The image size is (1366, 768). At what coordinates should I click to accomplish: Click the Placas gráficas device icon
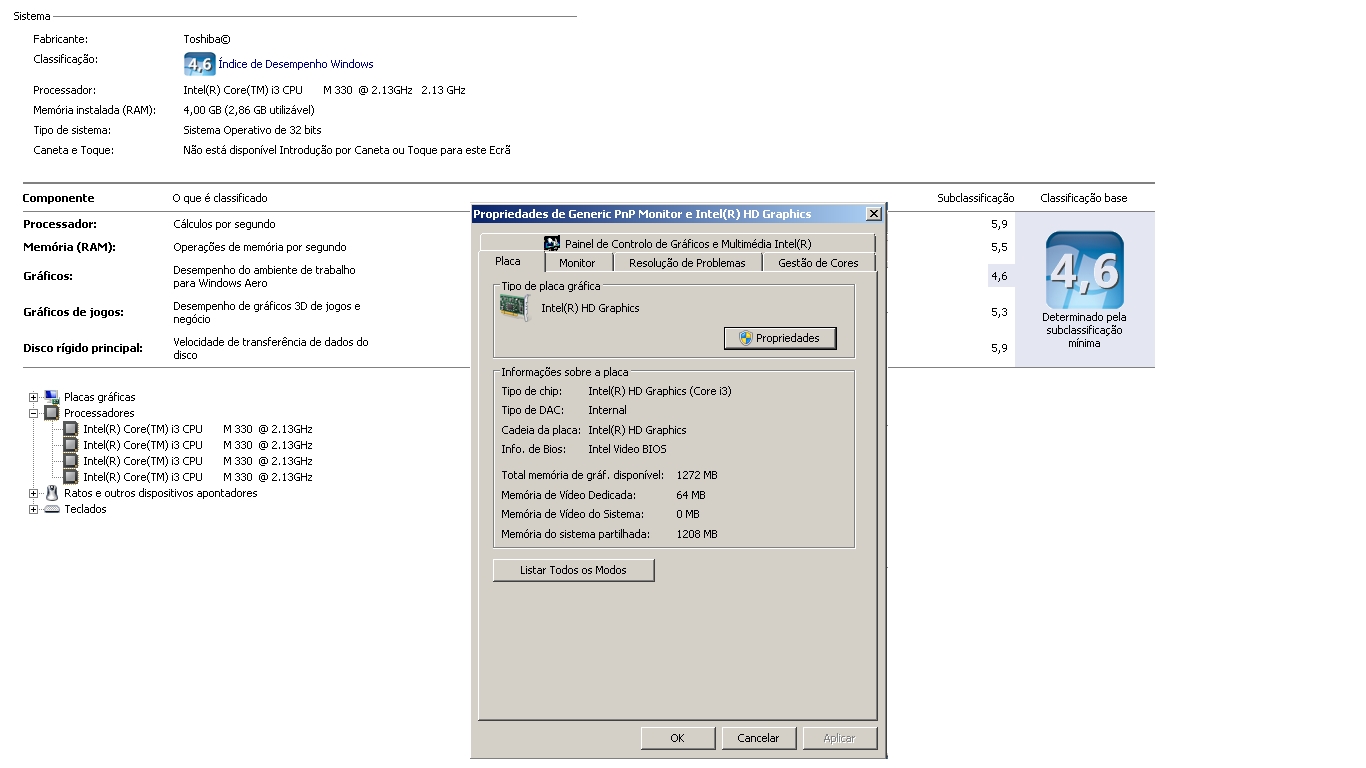pos(52,397)
